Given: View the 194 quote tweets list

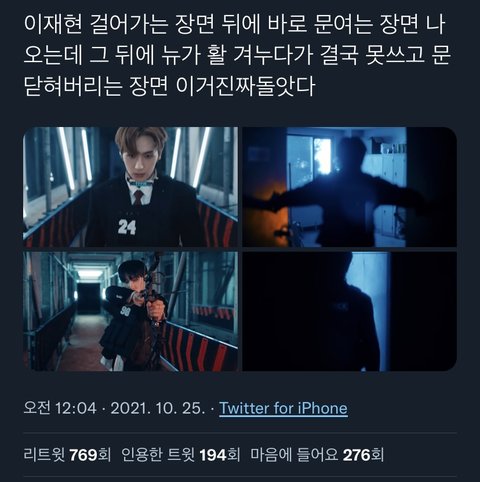Looking at the screenshot, I should (180, 455).
